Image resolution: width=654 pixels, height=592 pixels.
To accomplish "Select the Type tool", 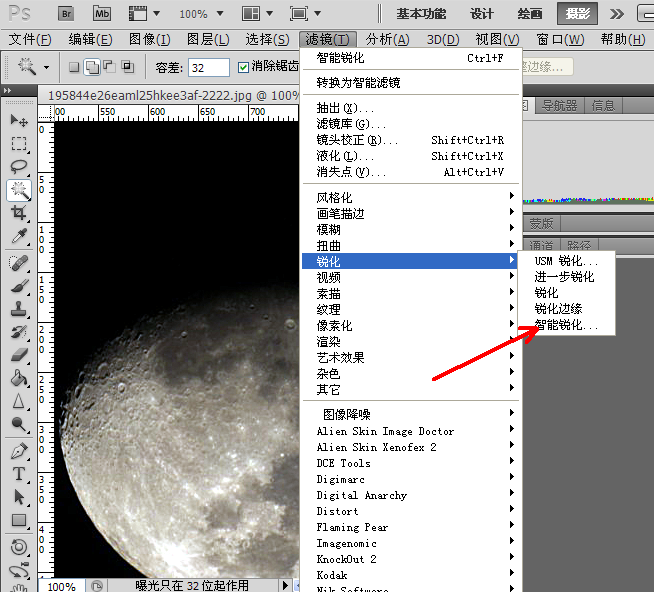I will tap(19, 474).
